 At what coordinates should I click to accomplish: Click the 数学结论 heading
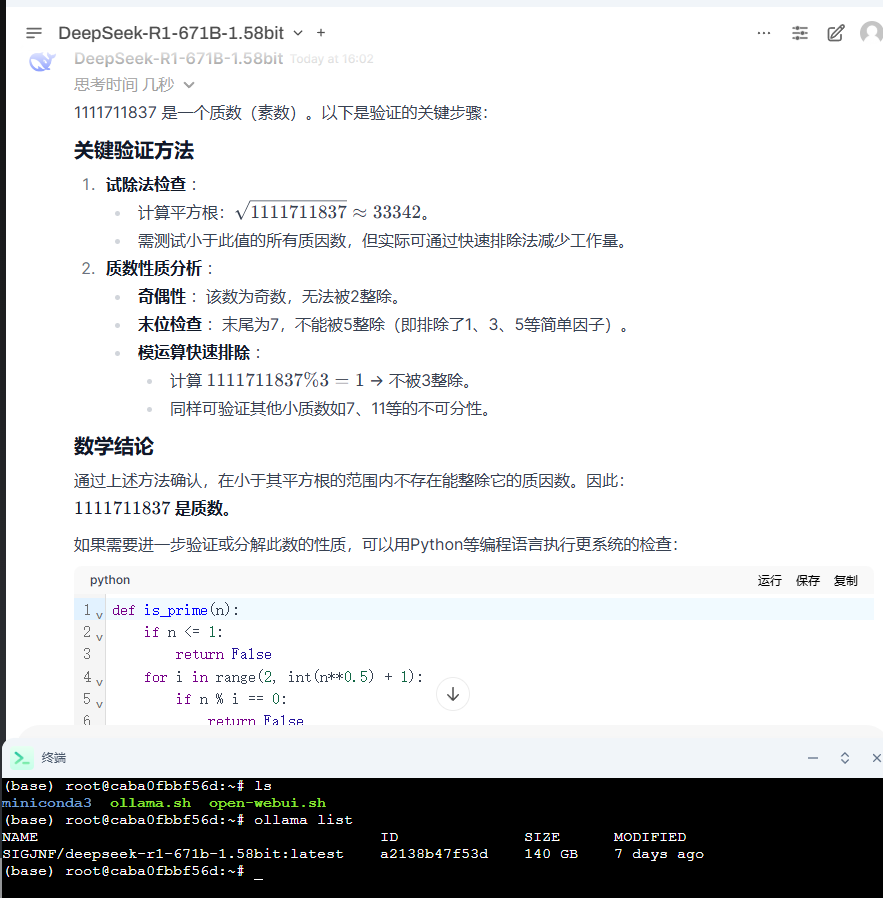point(113,446)
